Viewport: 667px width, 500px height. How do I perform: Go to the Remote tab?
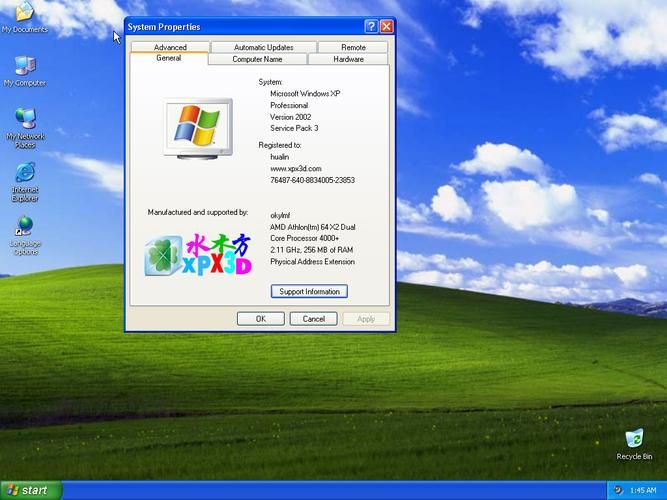click(353, 47)
